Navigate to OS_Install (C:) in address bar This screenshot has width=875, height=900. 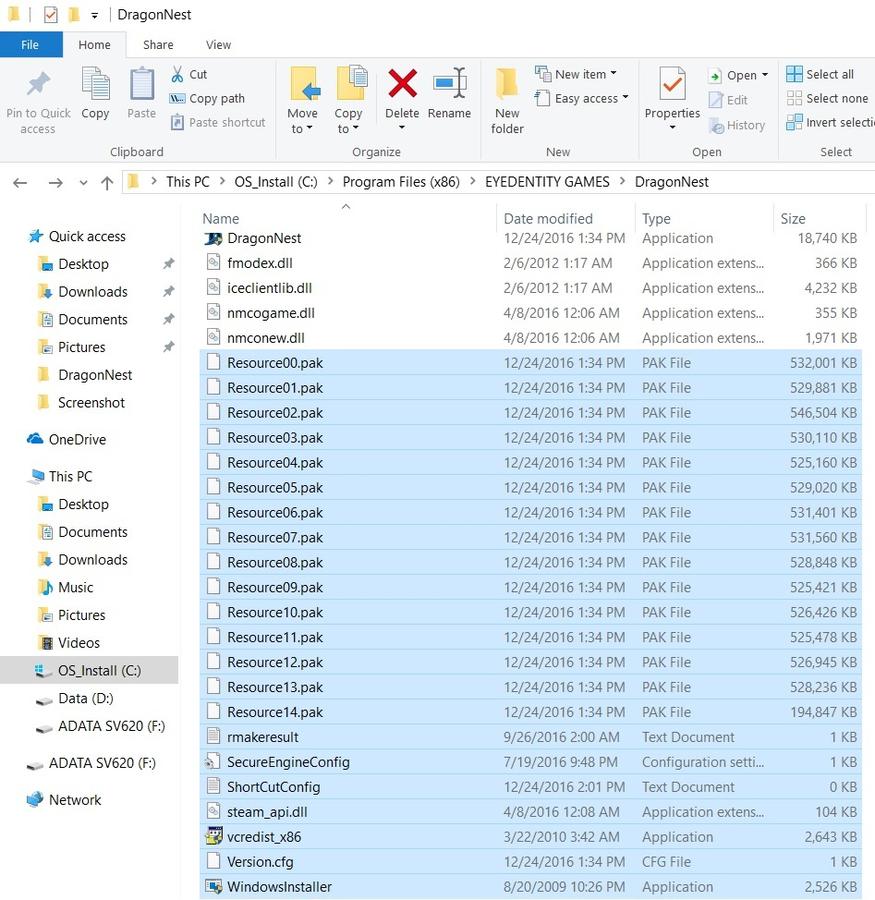(x=276, y=182)
